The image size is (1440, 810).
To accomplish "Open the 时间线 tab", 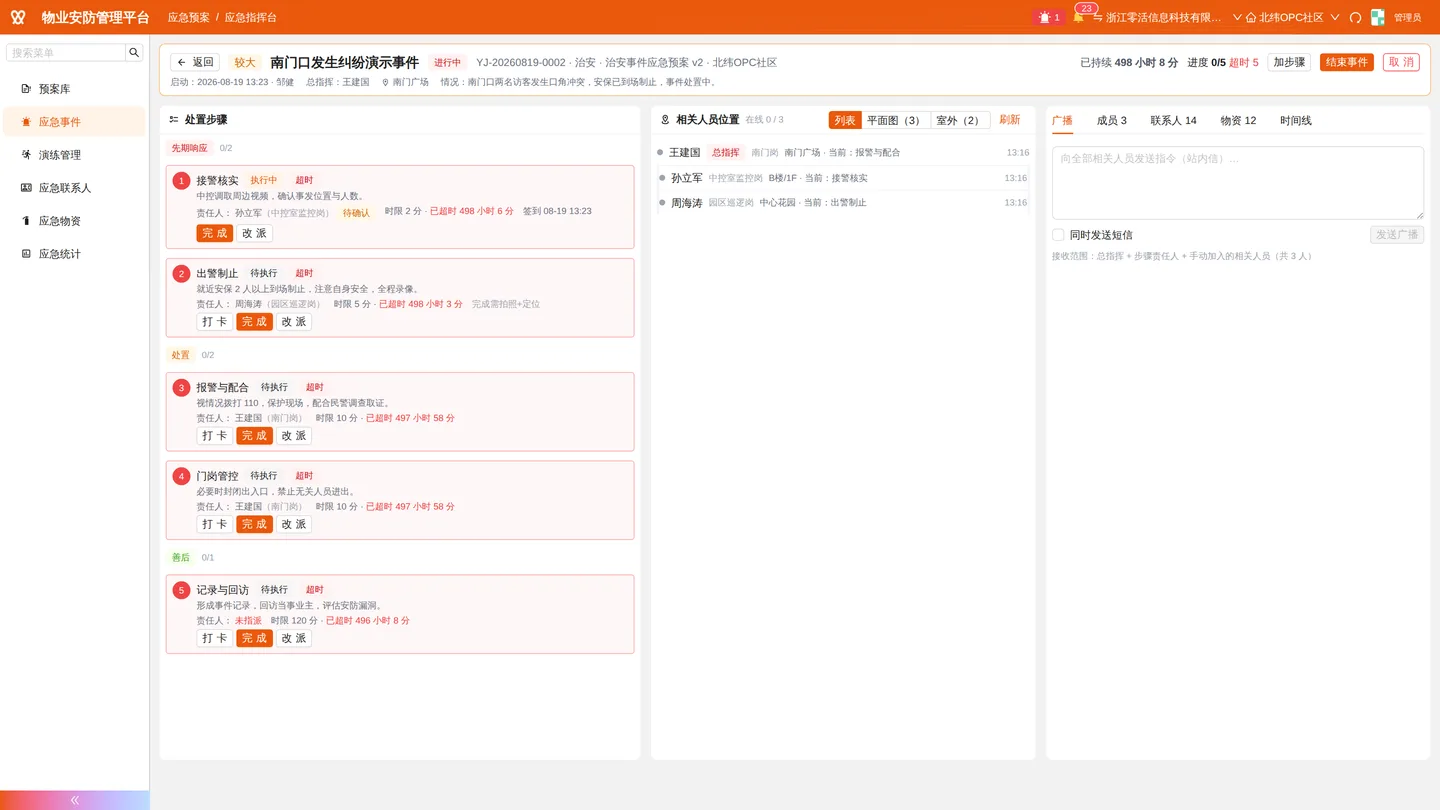I will pos(1296,120).
